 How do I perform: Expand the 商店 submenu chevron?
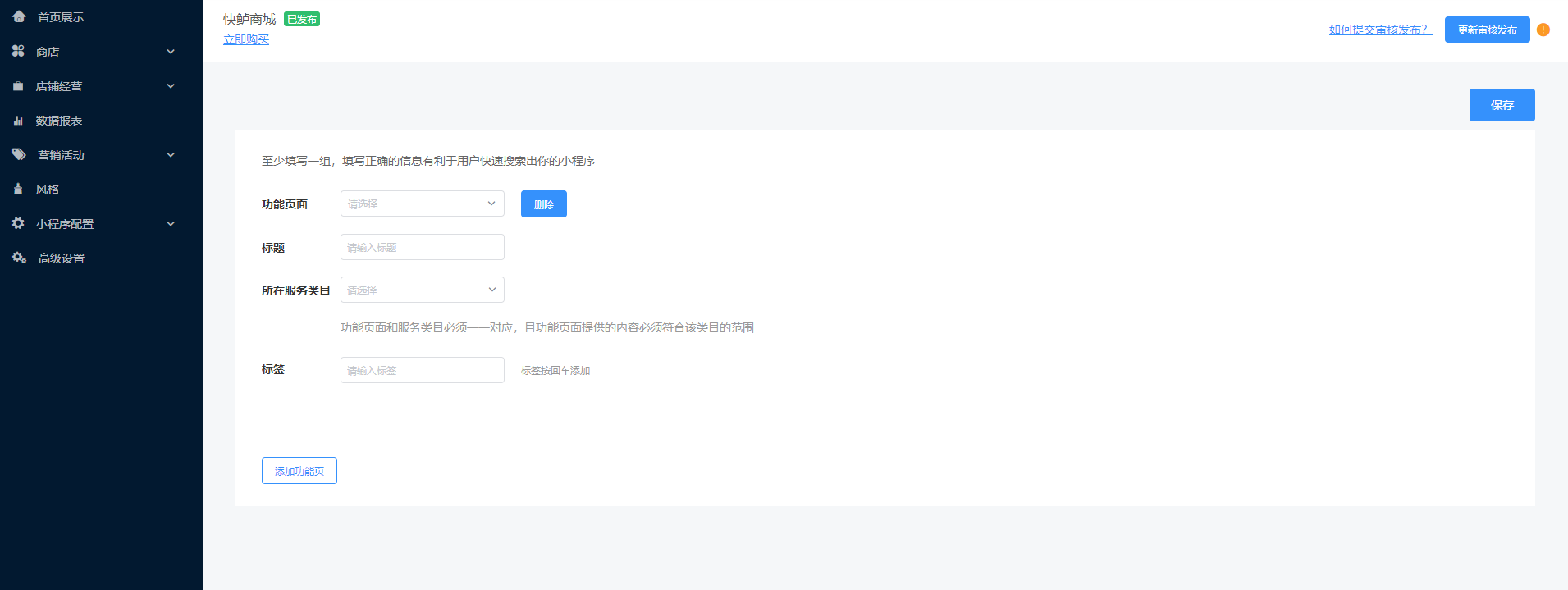tap(171, 52)
